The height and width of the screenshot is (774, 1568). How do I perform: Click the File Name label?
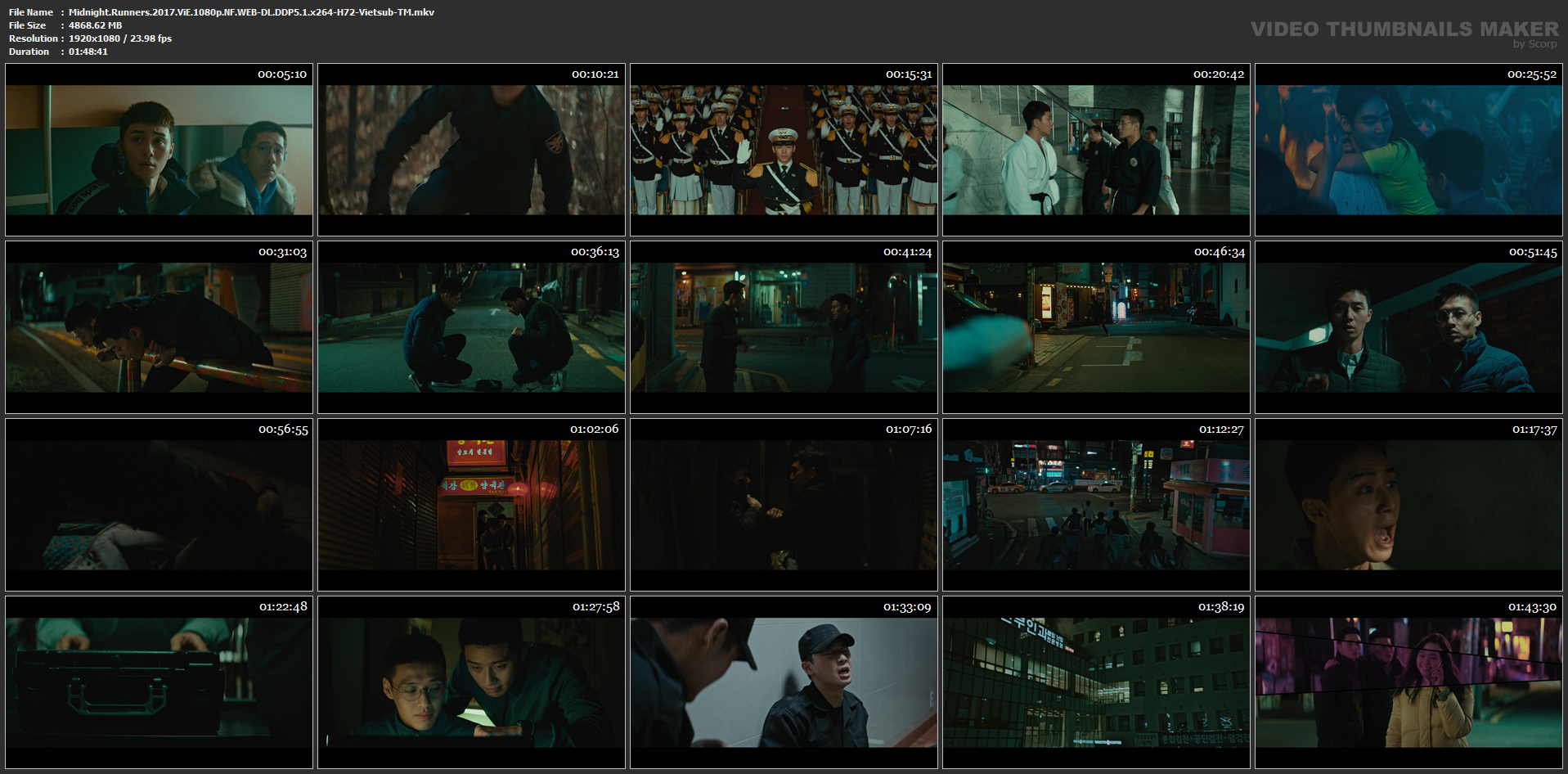(x=31, y=12)
